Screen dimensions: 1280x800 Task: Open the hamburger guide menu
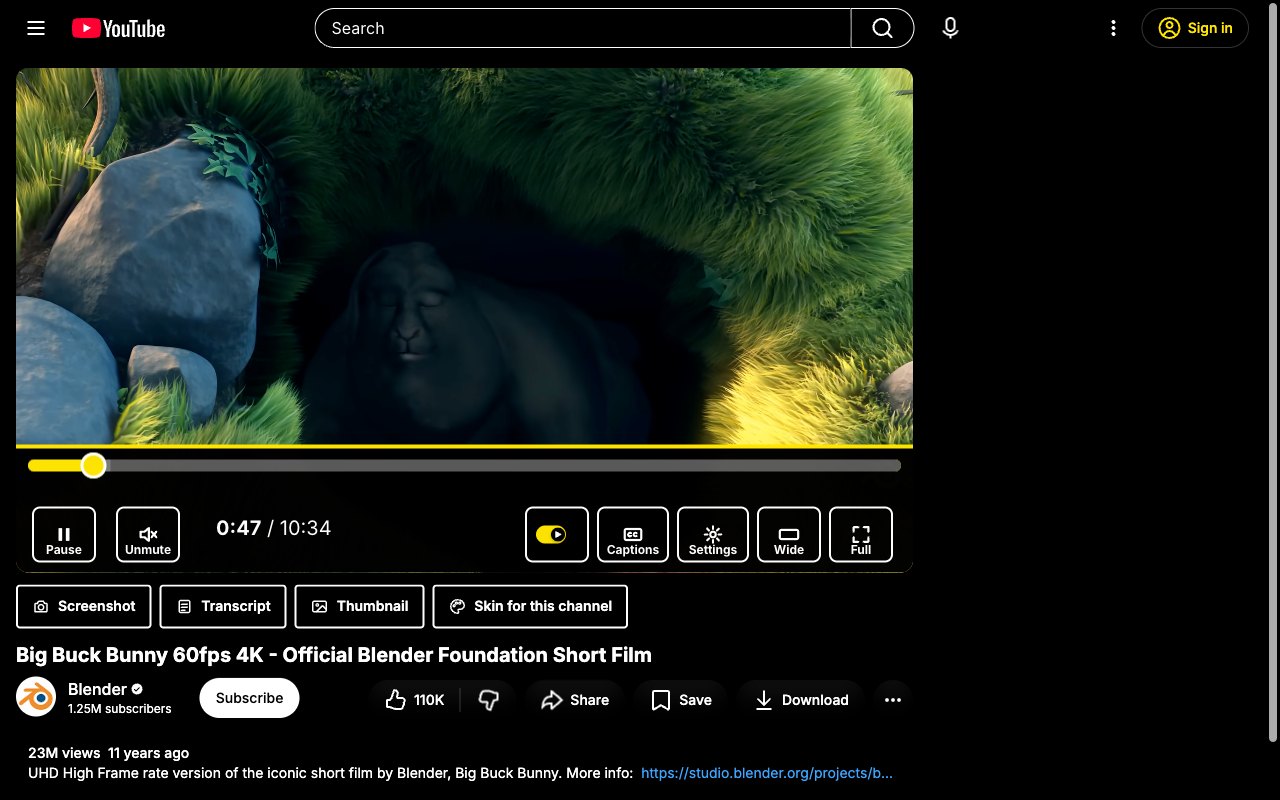(x=36, y=28)
